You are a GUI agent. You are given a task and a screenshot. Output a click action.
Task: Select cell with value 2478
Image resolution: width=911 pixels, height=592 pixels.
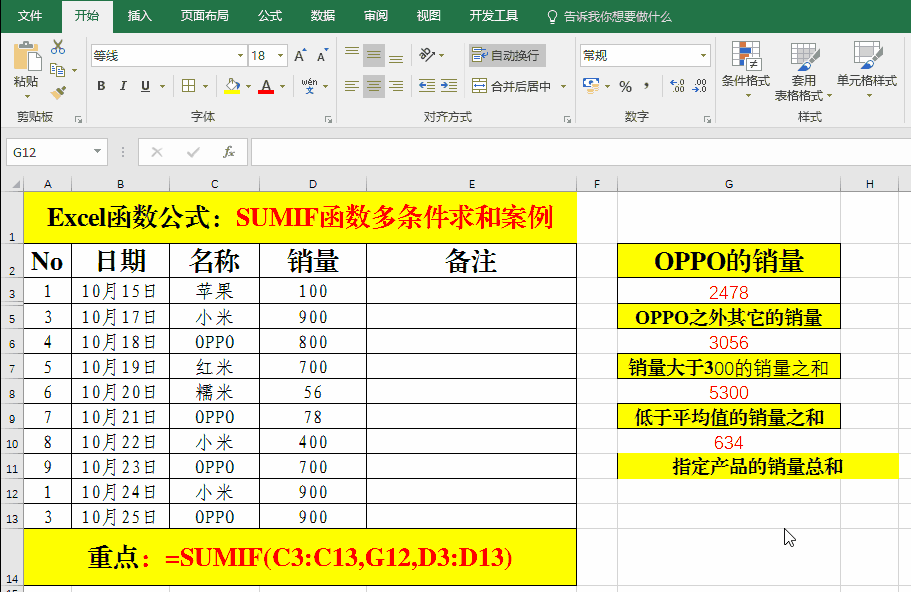click(x=729, y=291)
